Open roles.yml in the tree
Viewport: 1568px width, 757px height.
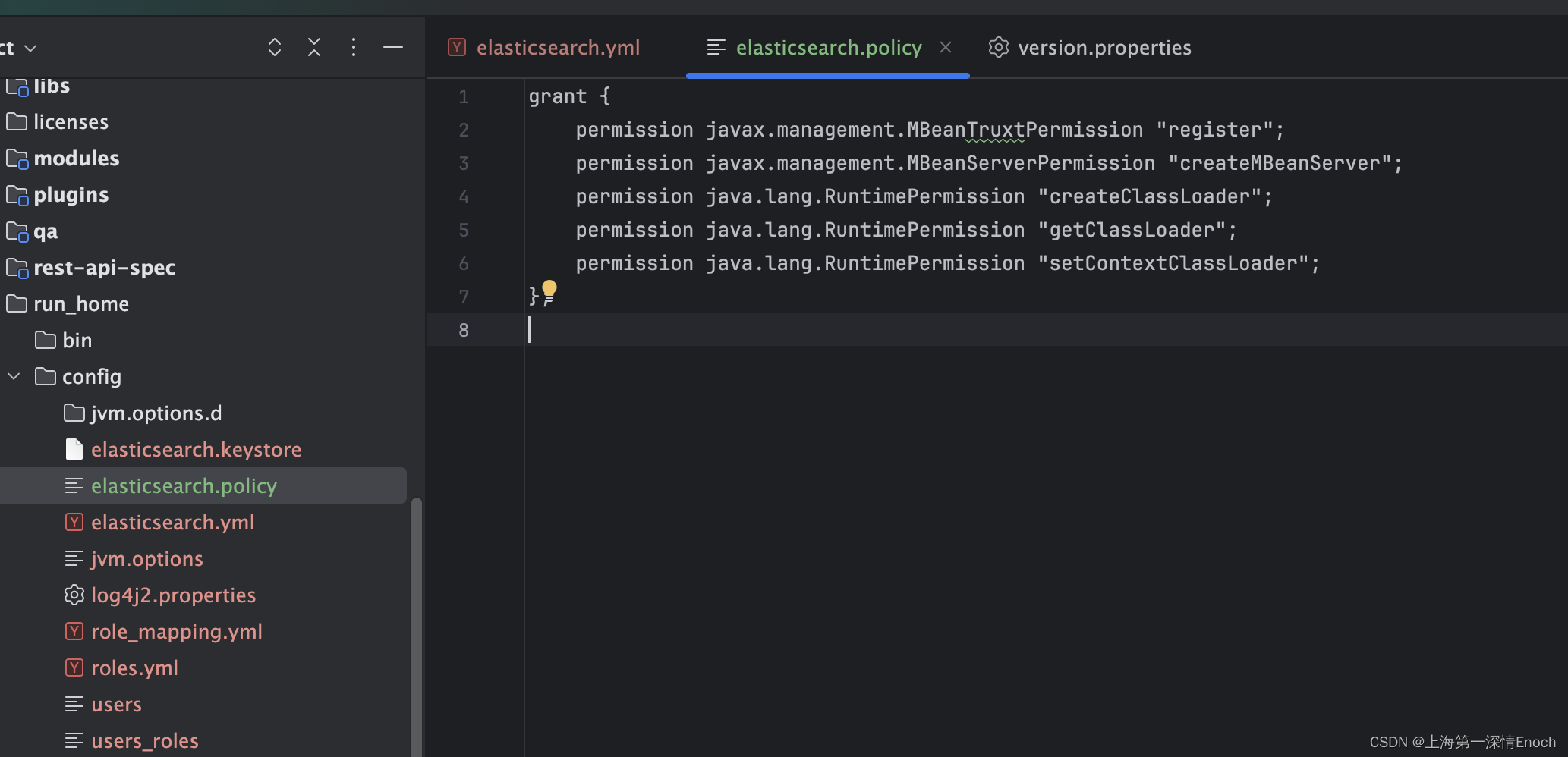[x=135, y=668]
